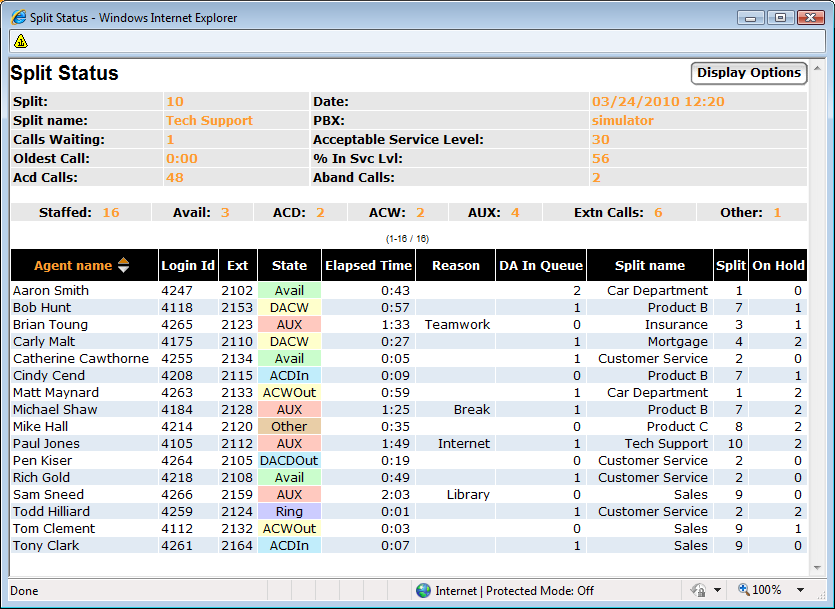Click the date value 03/24/2010 12:20

coord(658,102)
